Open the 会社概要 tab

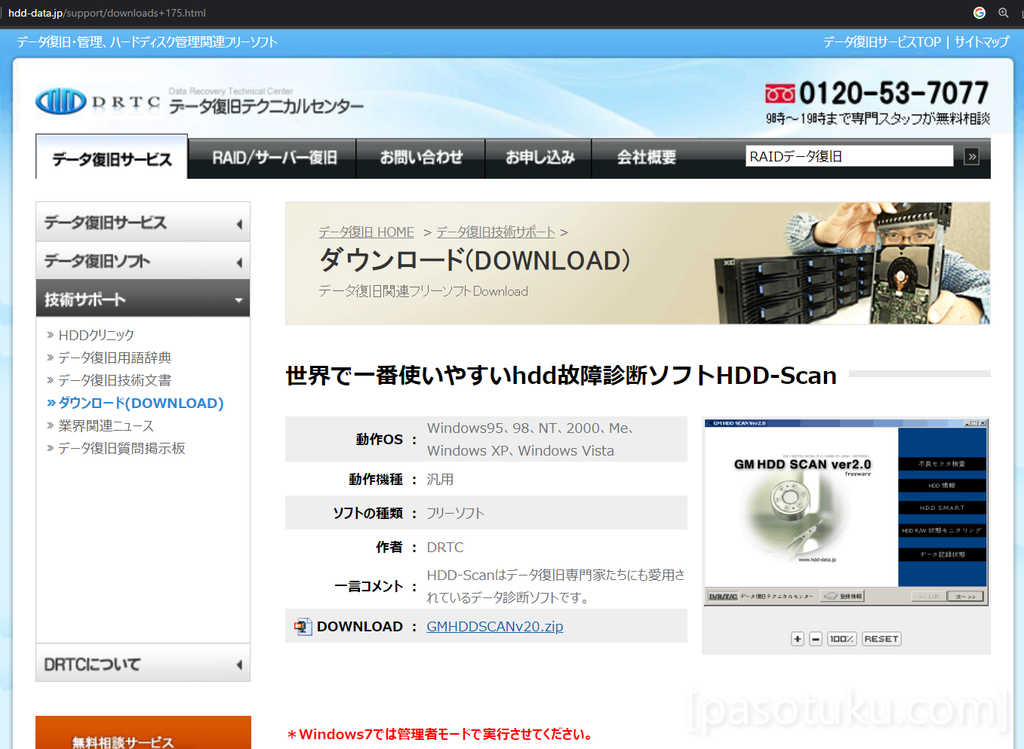tap(647, 158)
